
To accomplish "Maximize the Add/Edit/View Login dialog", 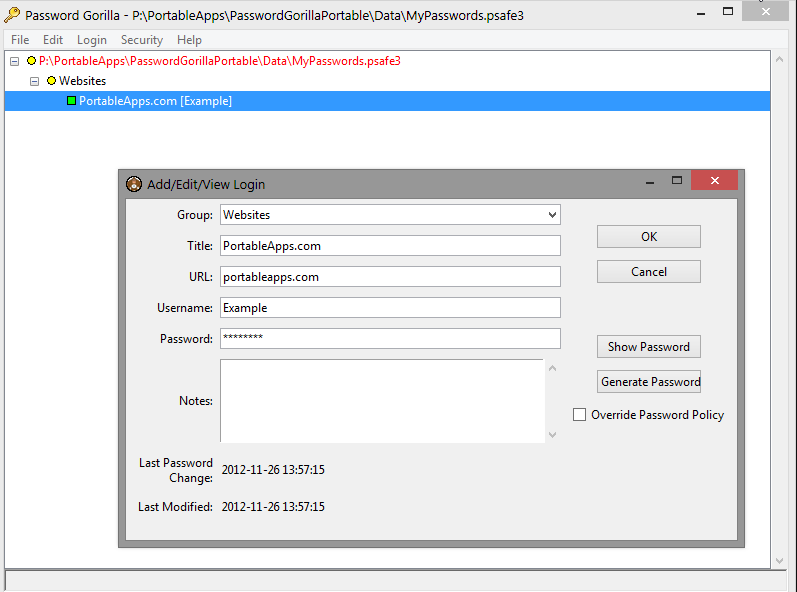I will pos(677,180).
